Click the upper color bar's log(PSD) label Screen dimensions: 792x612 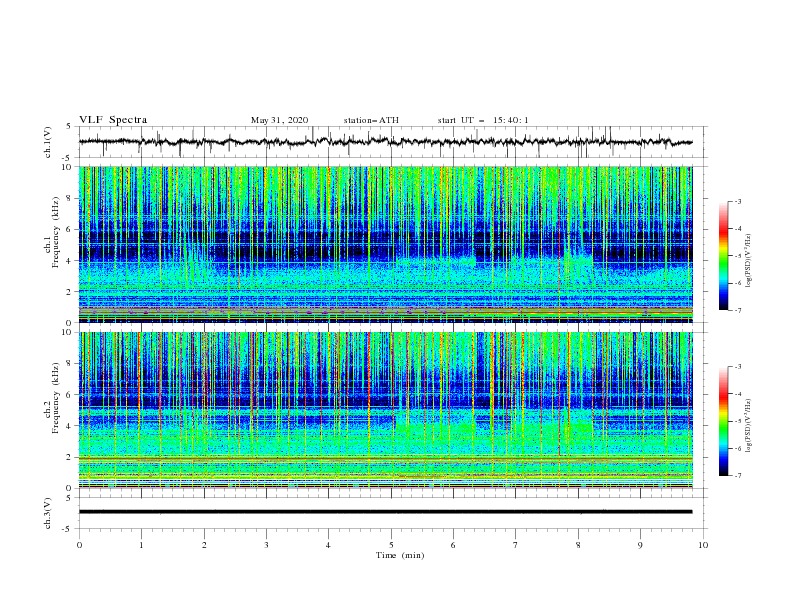coord(750,261)
